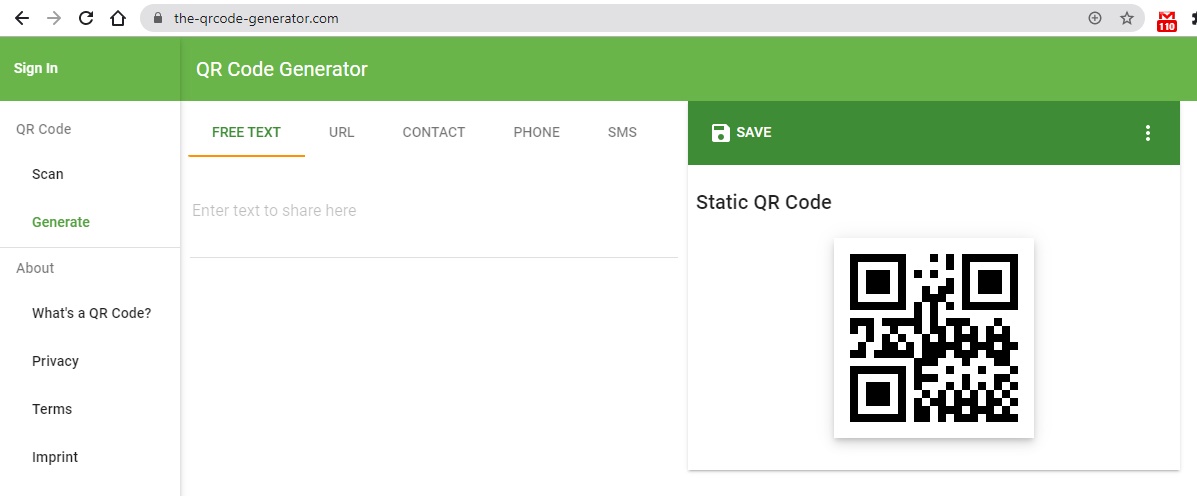Click the 'About' sidebar section label

[35, 268]
